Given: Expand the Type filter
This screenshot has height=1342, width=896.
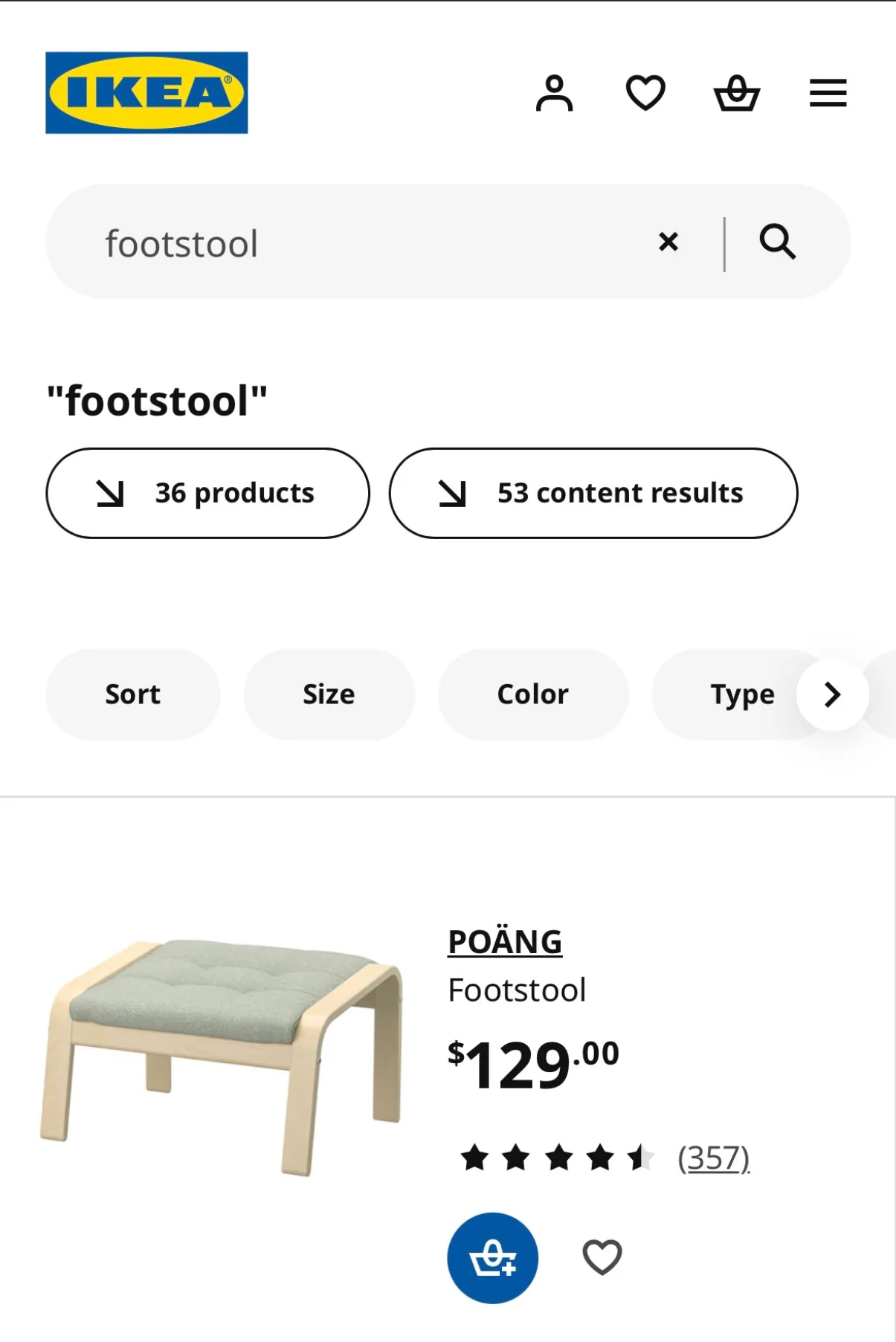Looking at the screenshot, I should tap(742, 694).
